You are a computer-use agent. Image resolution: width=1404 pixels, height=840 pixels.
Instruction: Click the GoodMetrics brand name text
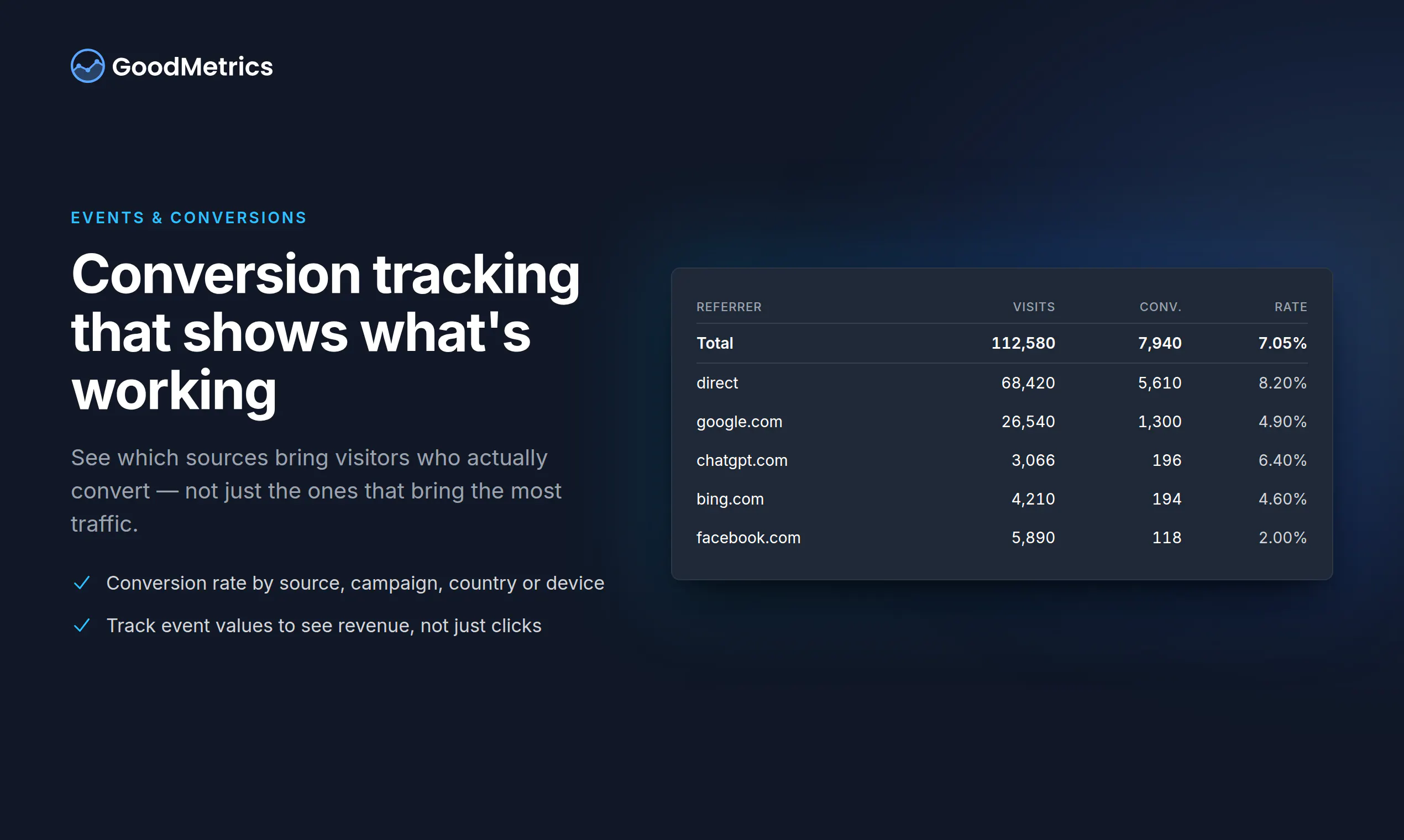[x=192, y=67]
